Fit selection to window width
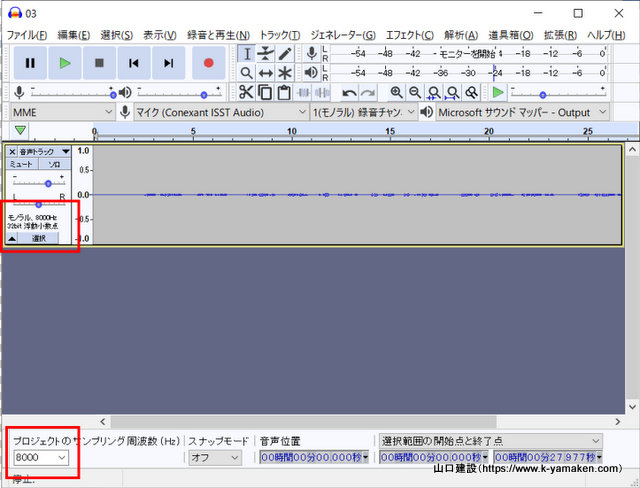This screenshot has height=488, width=640. pos(433,93)
